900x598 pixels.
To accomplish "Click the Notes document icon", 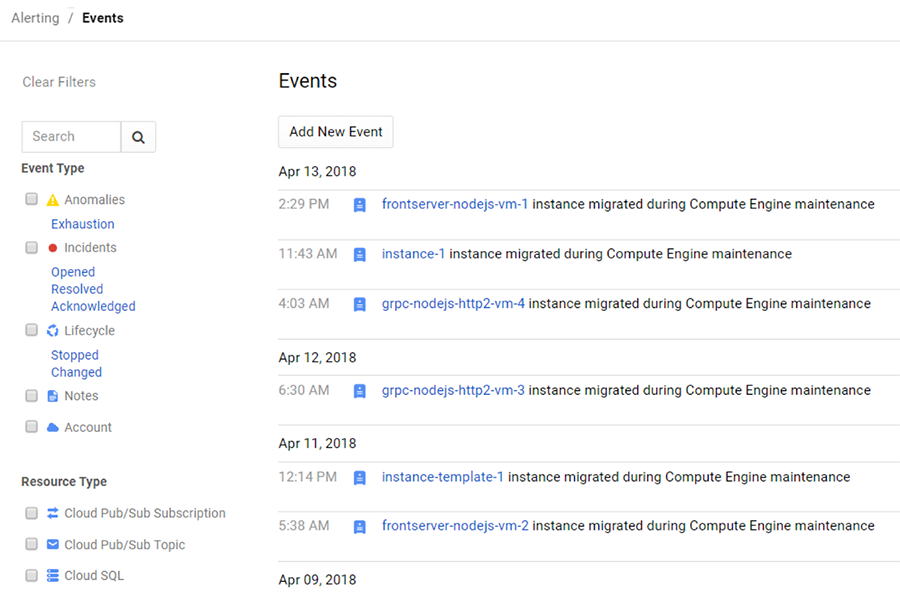I will 53,396.
